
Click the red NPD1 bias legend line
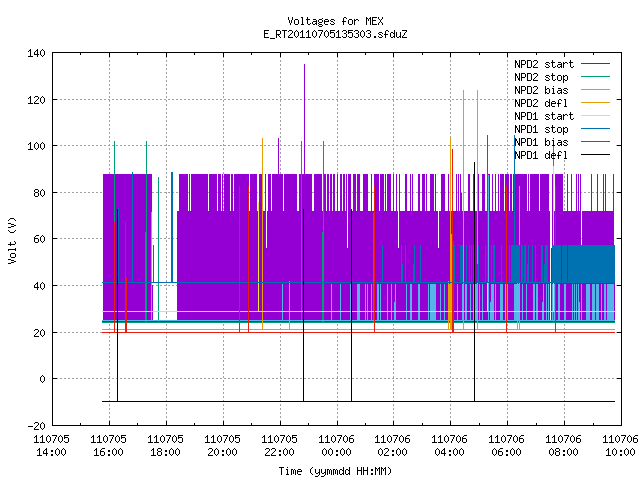click(x=596, y=142)
